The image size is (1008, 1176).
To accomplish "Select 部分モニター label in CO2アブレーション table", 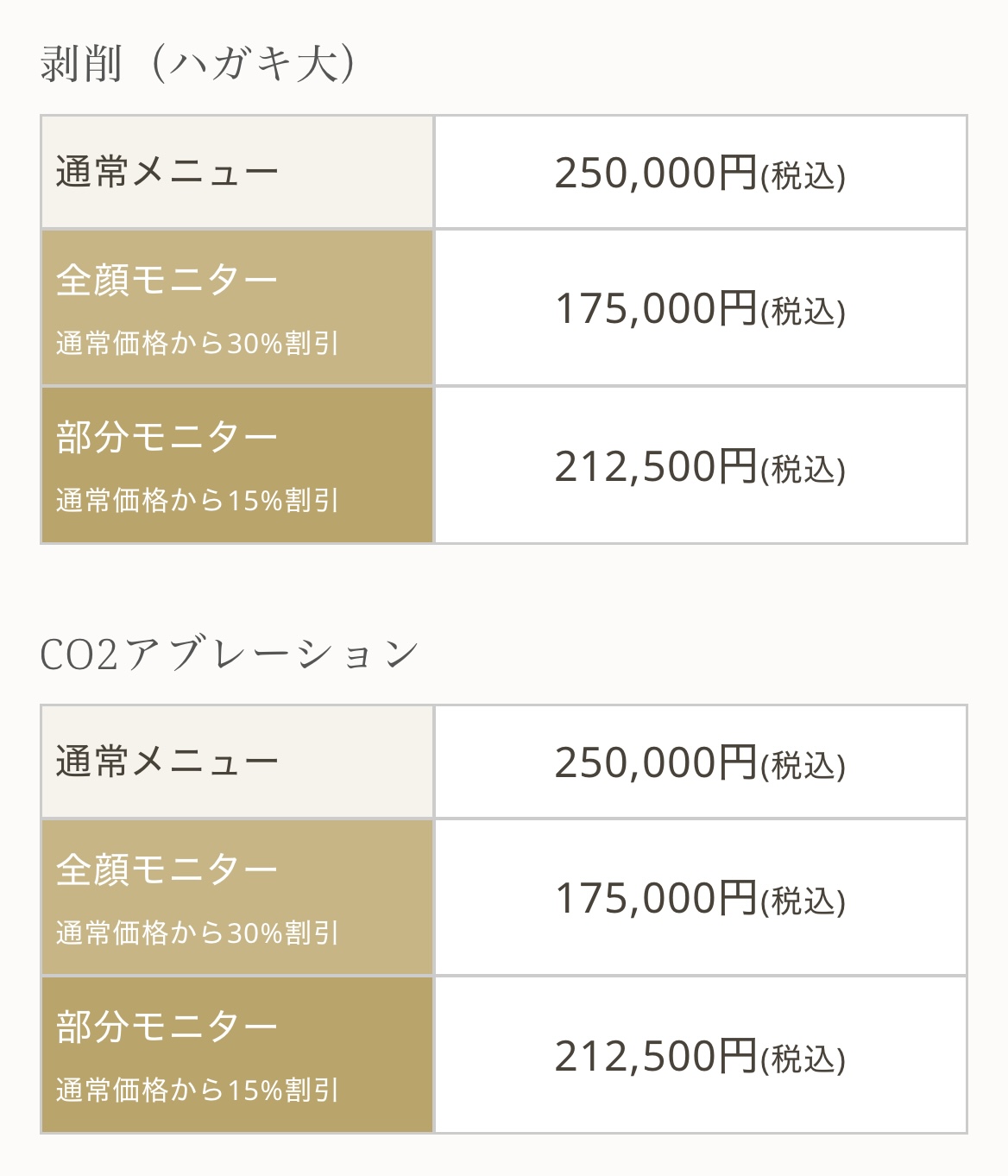I will point(167,1027).
